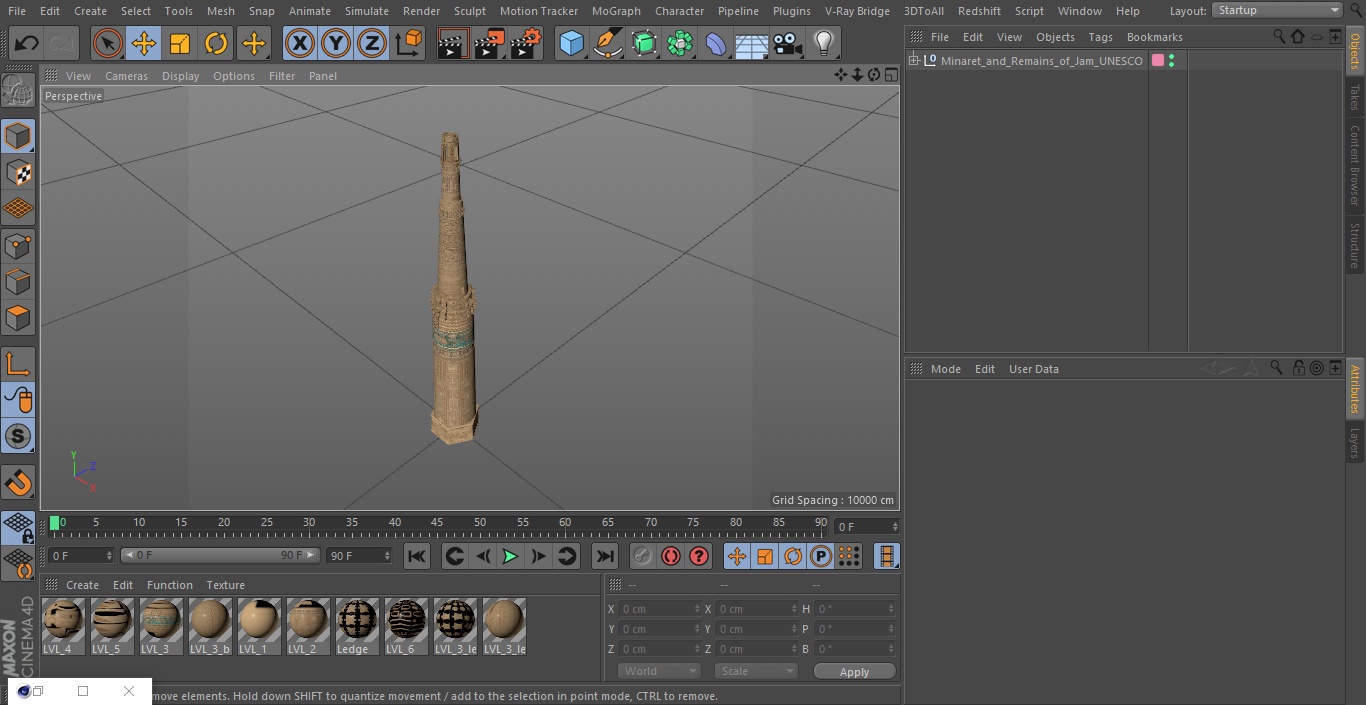Open the Tags menu in Object Manager

(1100, 37)
